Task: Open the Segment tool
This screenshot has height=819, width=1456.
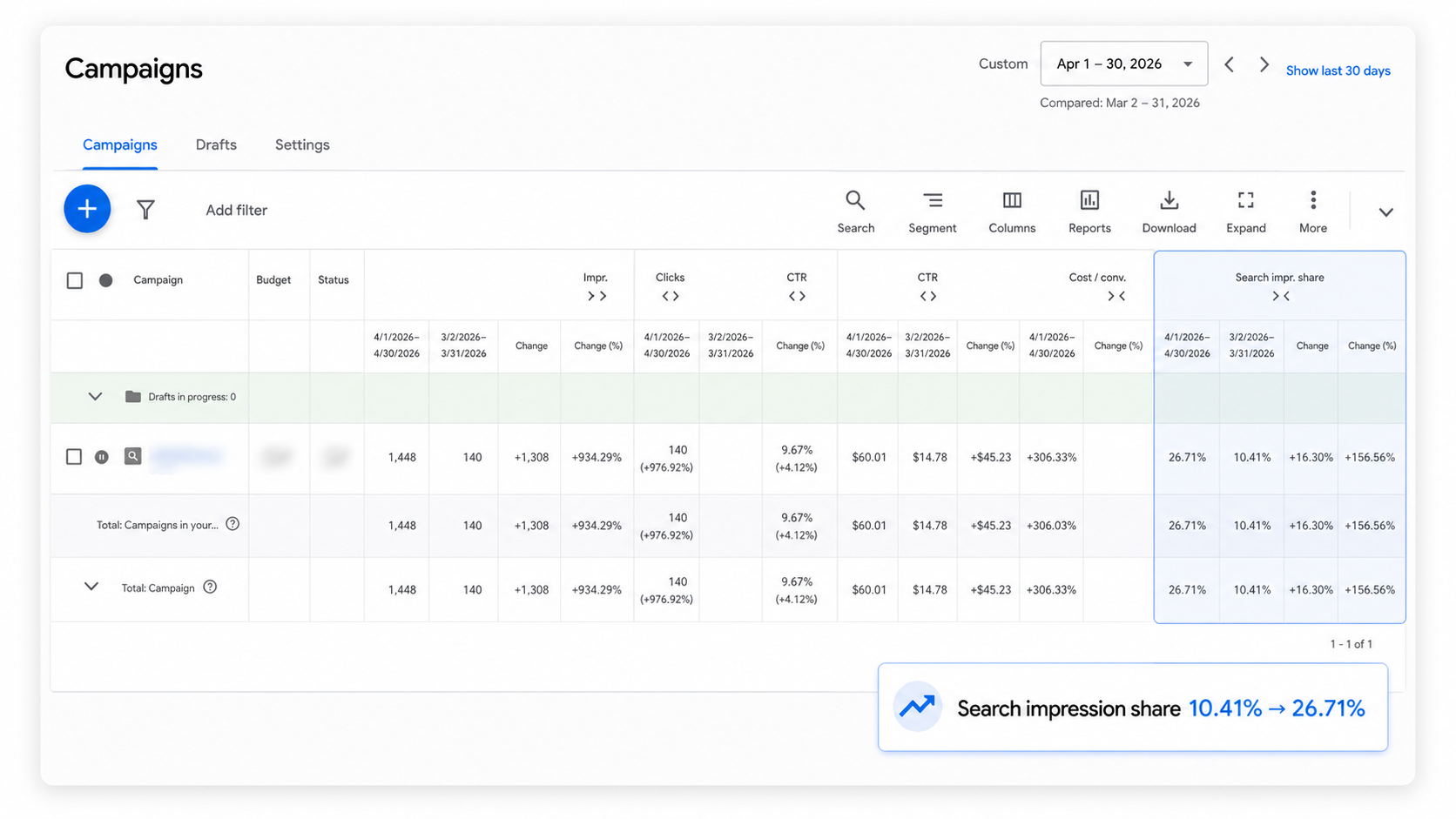Action: point(932,212)
